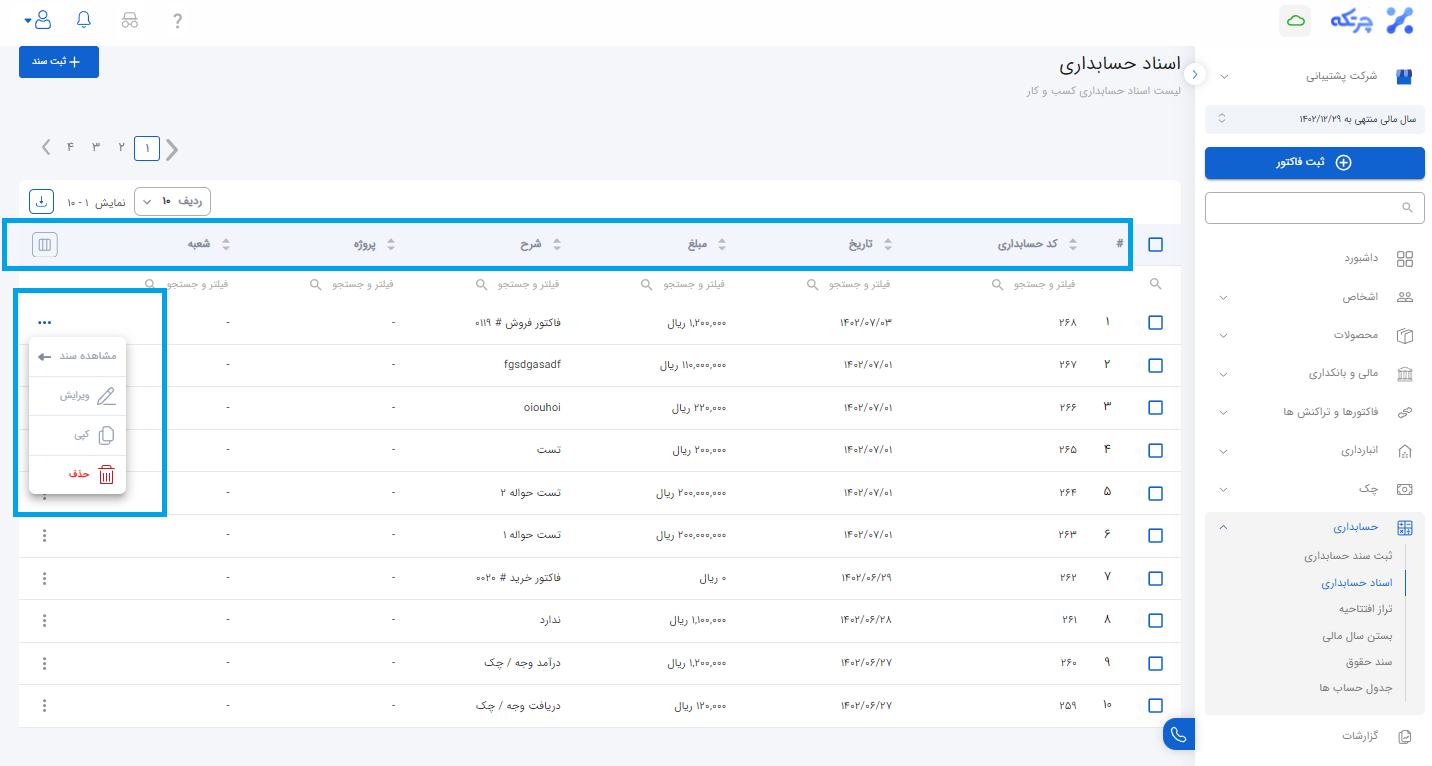1432x766 pixels.
Task: Open the column settings icon in table header
Action: [x=44, y=244]
